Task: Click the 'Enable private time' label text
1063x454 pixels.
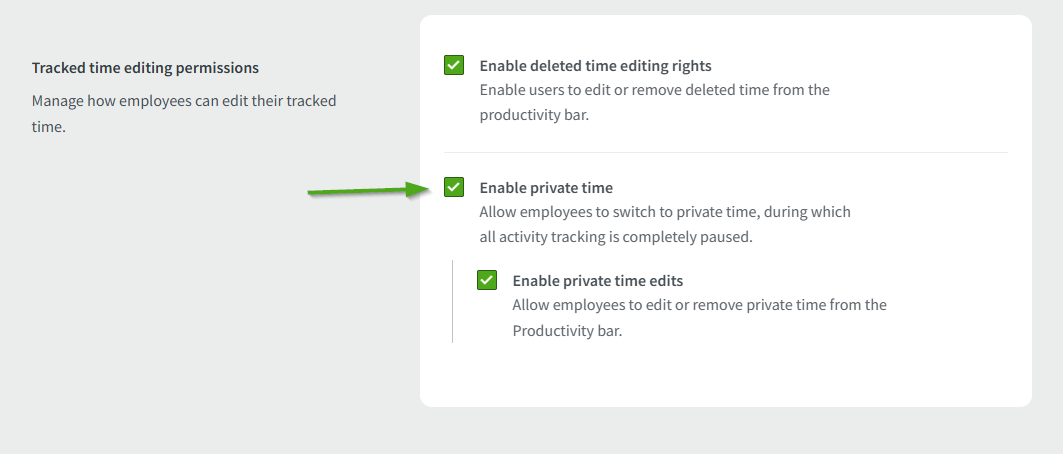Action: pos(546,188)
